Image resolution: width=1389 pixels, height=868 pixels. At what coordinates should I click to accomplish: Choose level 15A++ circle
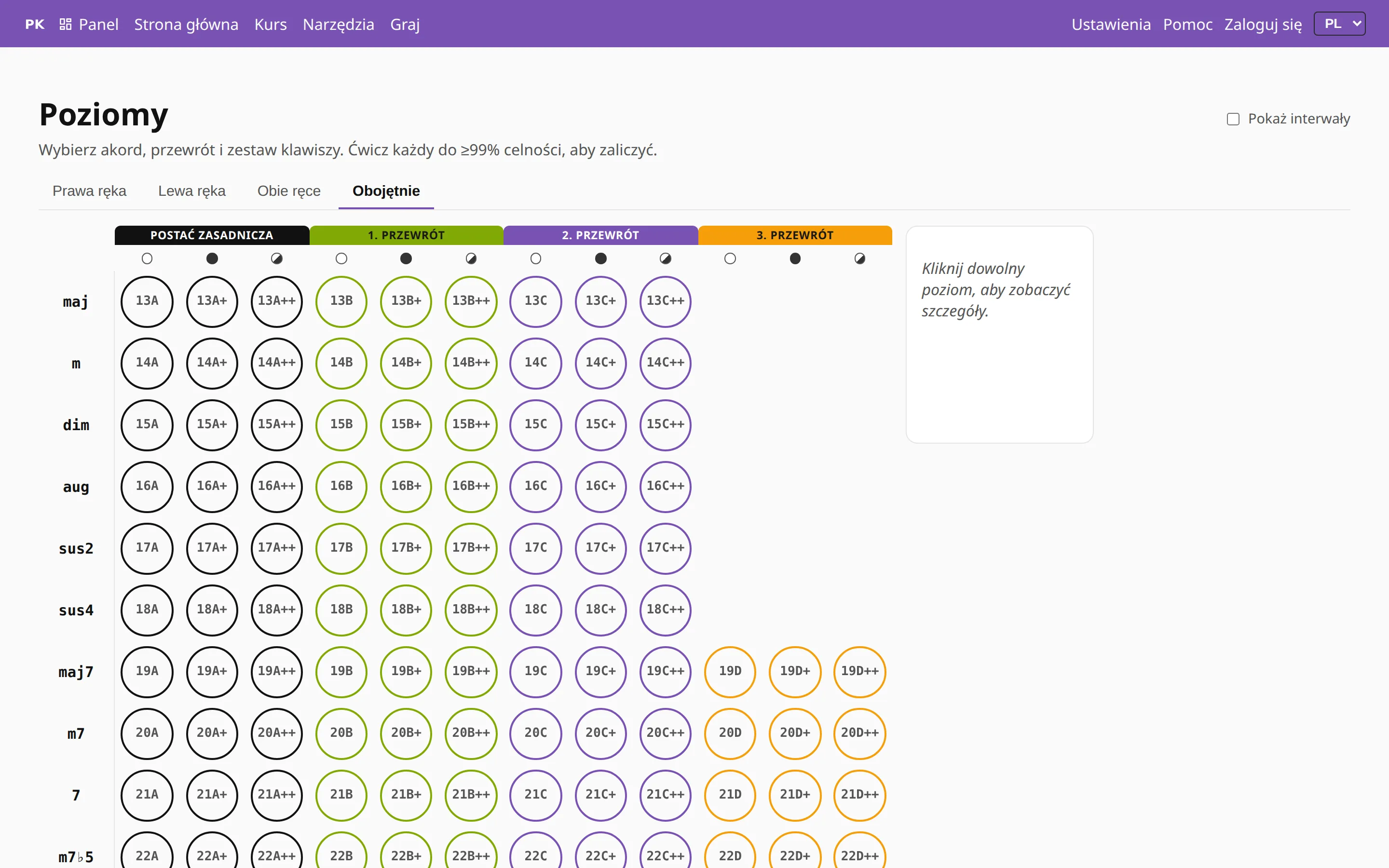[x=277, y=425]
